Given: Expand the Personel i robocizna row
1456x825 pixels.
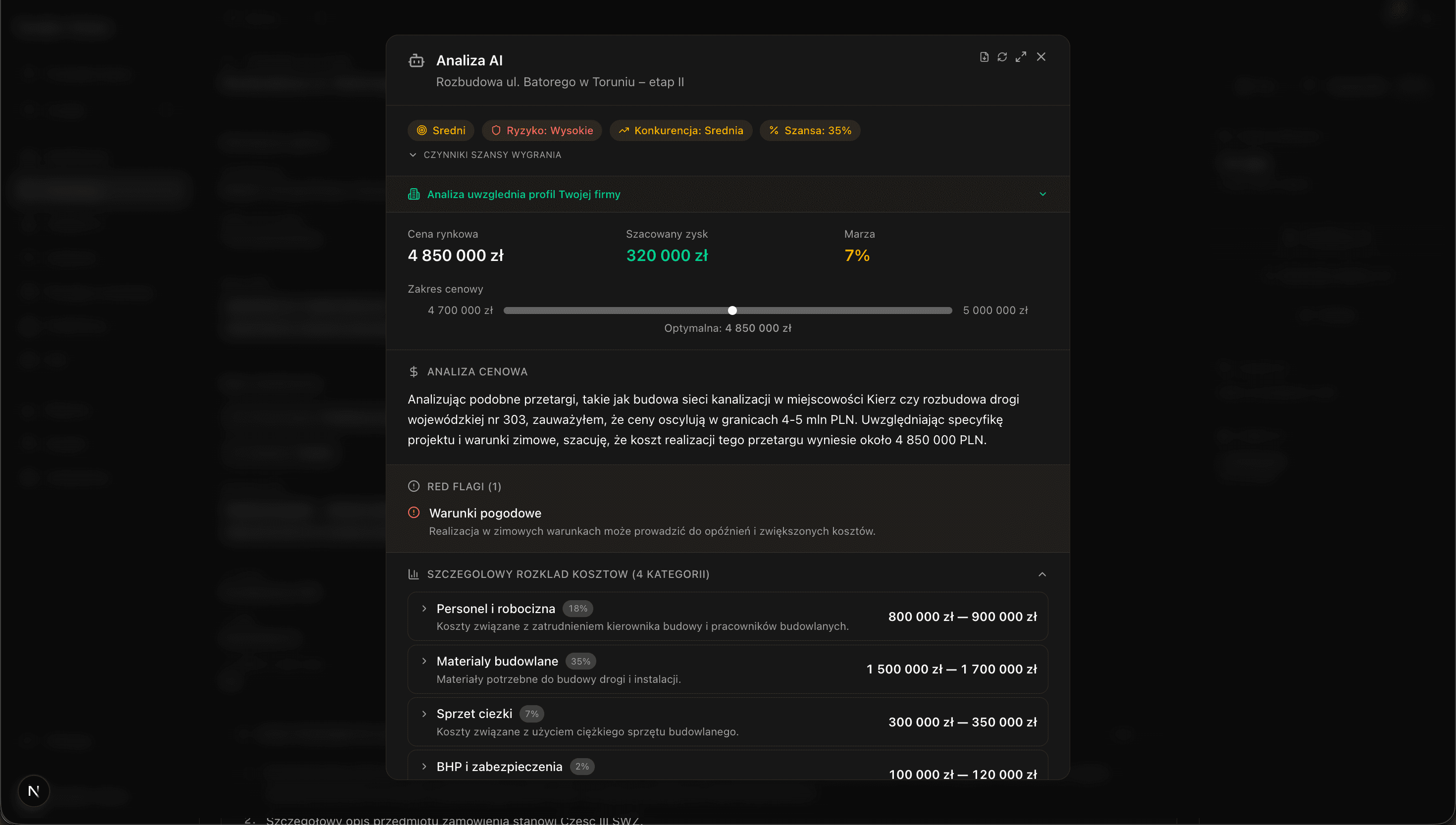Looking at the screenshot, I should click(x=424, y=609).
